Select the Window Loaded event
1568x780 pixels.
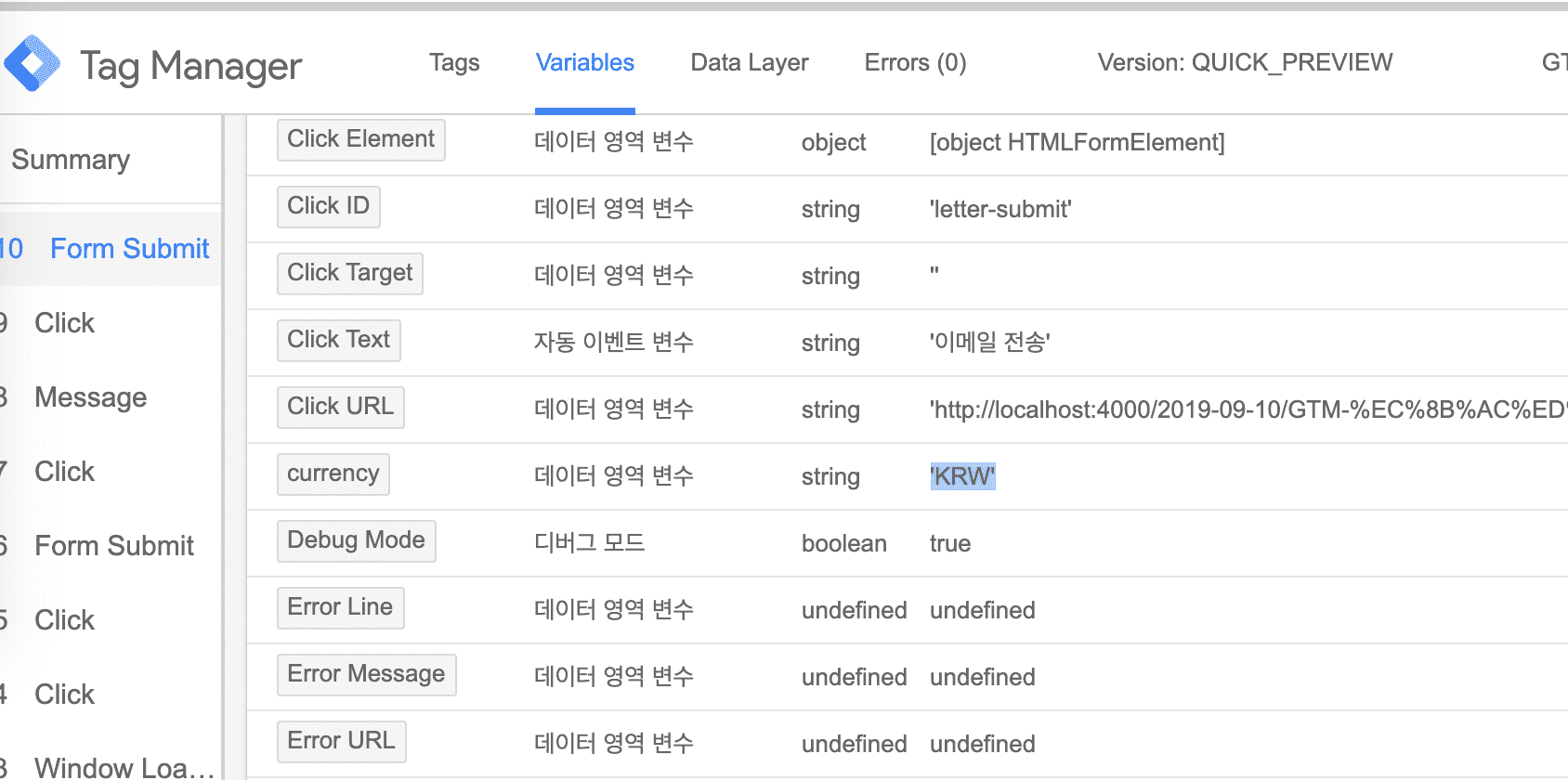(x=124, y=767)
